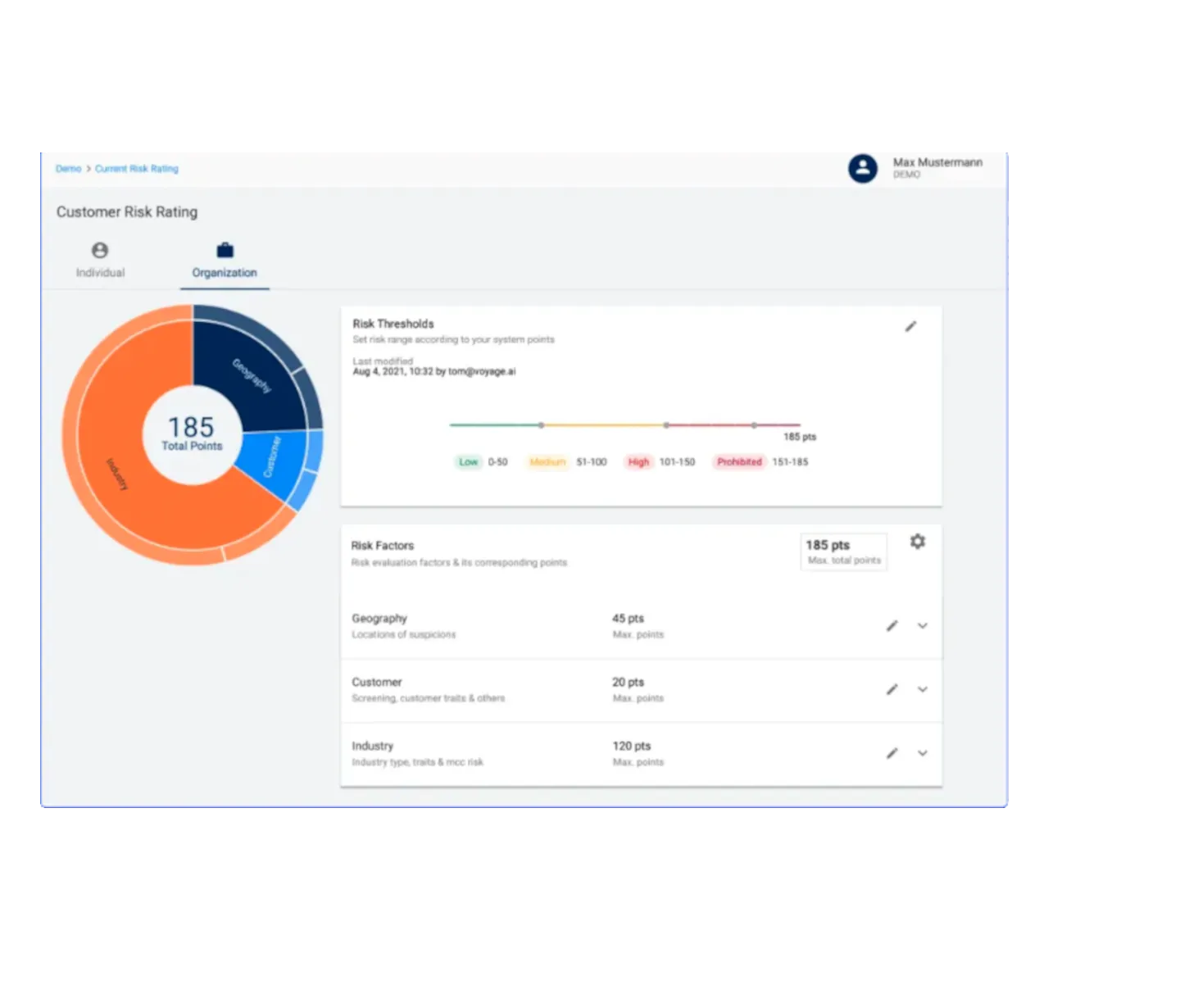Screen dimensions: 1180x1008
Task: Open Risk Factors settings gear
Action: pyautogui.click(x=918, y=541)
